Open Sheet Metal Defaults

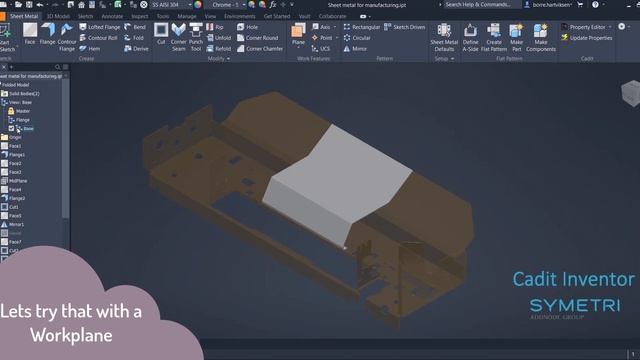(x=444, y=37)
